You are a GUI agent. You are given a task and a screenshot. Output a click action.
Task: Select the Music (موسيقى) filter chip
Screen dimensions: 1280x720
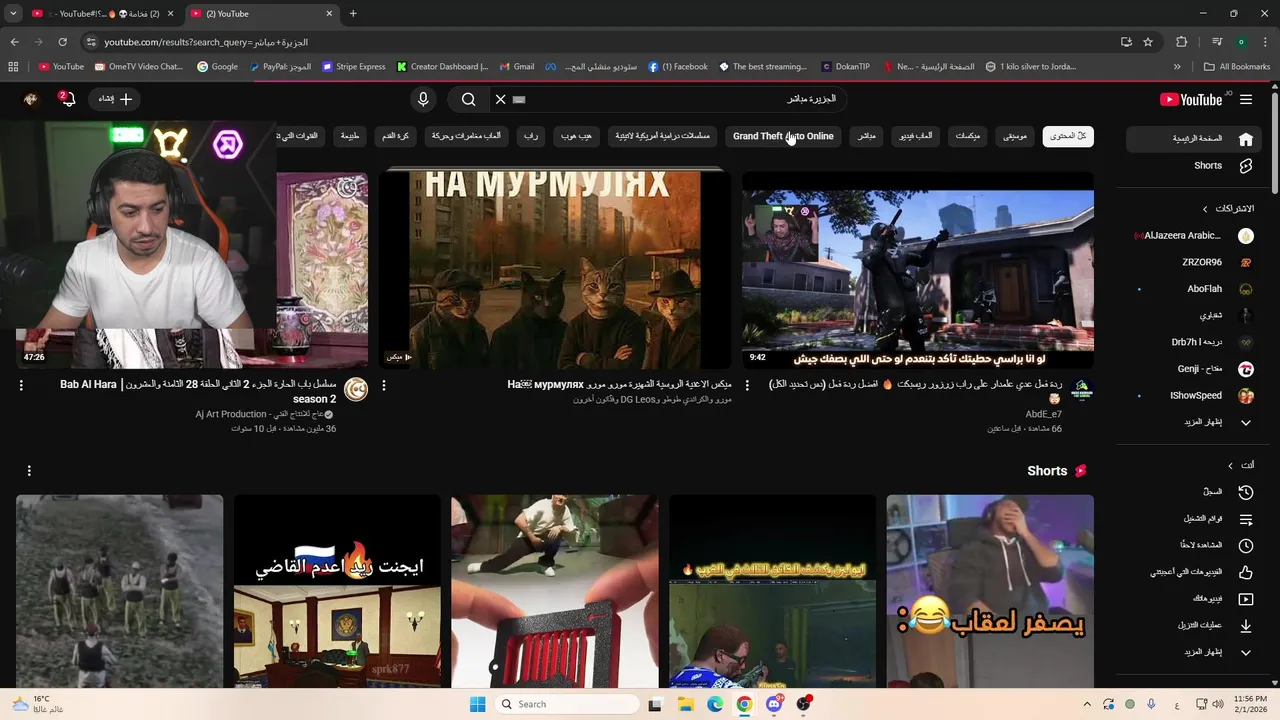pyautogui.click(x=1016, y=136)
